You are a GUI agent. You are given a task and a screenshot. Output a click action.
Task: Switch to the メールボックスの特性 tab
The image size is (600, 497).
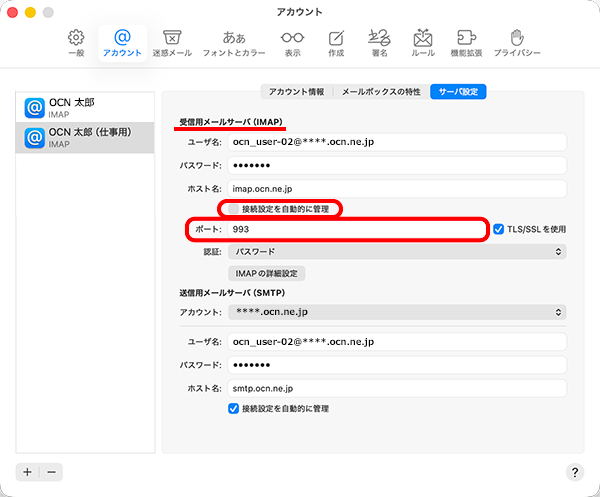click(x=381, y=91)
